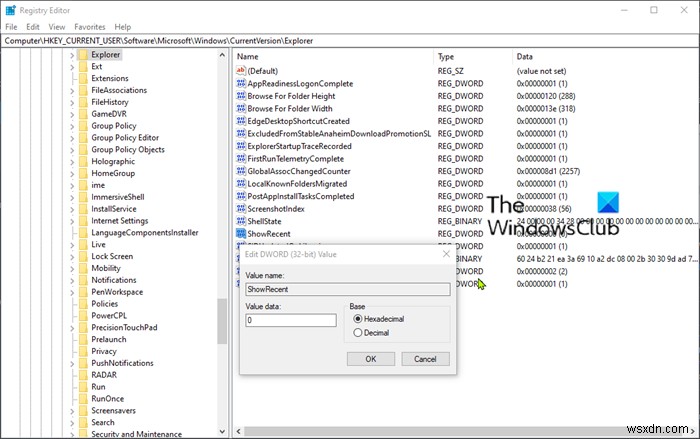Click the Search key folder icon
This screenshot has height=439, width=700.
click(83, 422)
